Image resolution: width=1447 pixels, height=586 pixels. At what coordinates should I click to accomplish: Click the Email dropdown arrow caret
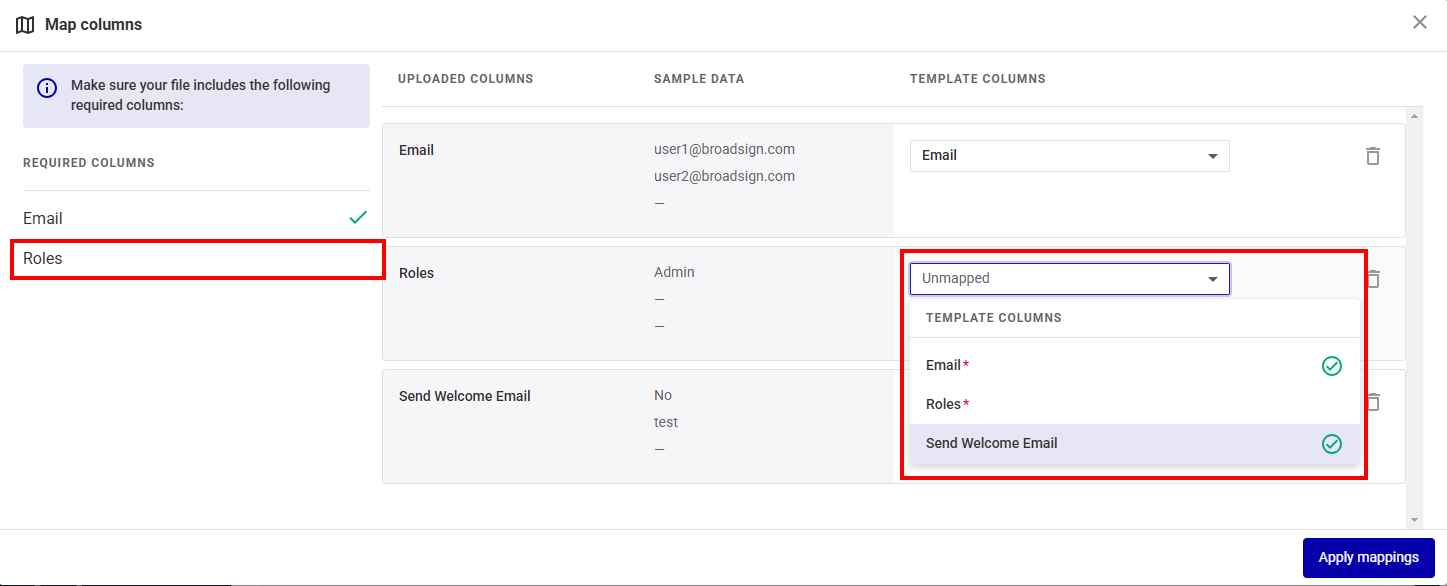[1212, 156]
